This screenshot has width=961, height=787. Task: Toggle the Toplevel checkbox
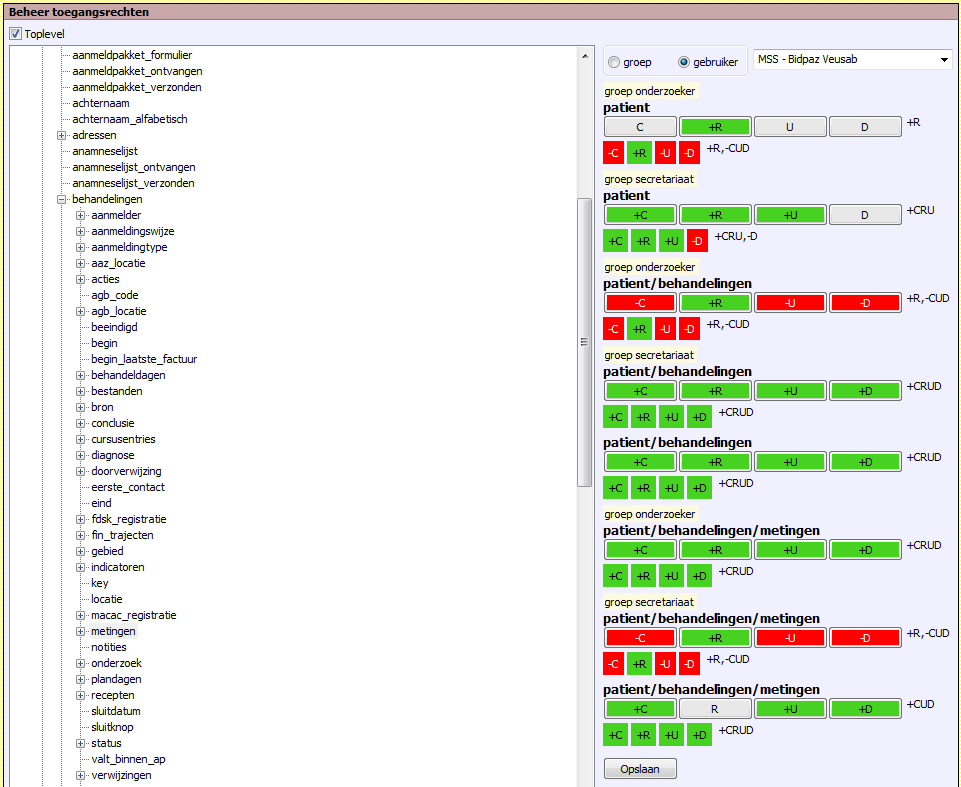click(x=15, y=34)
